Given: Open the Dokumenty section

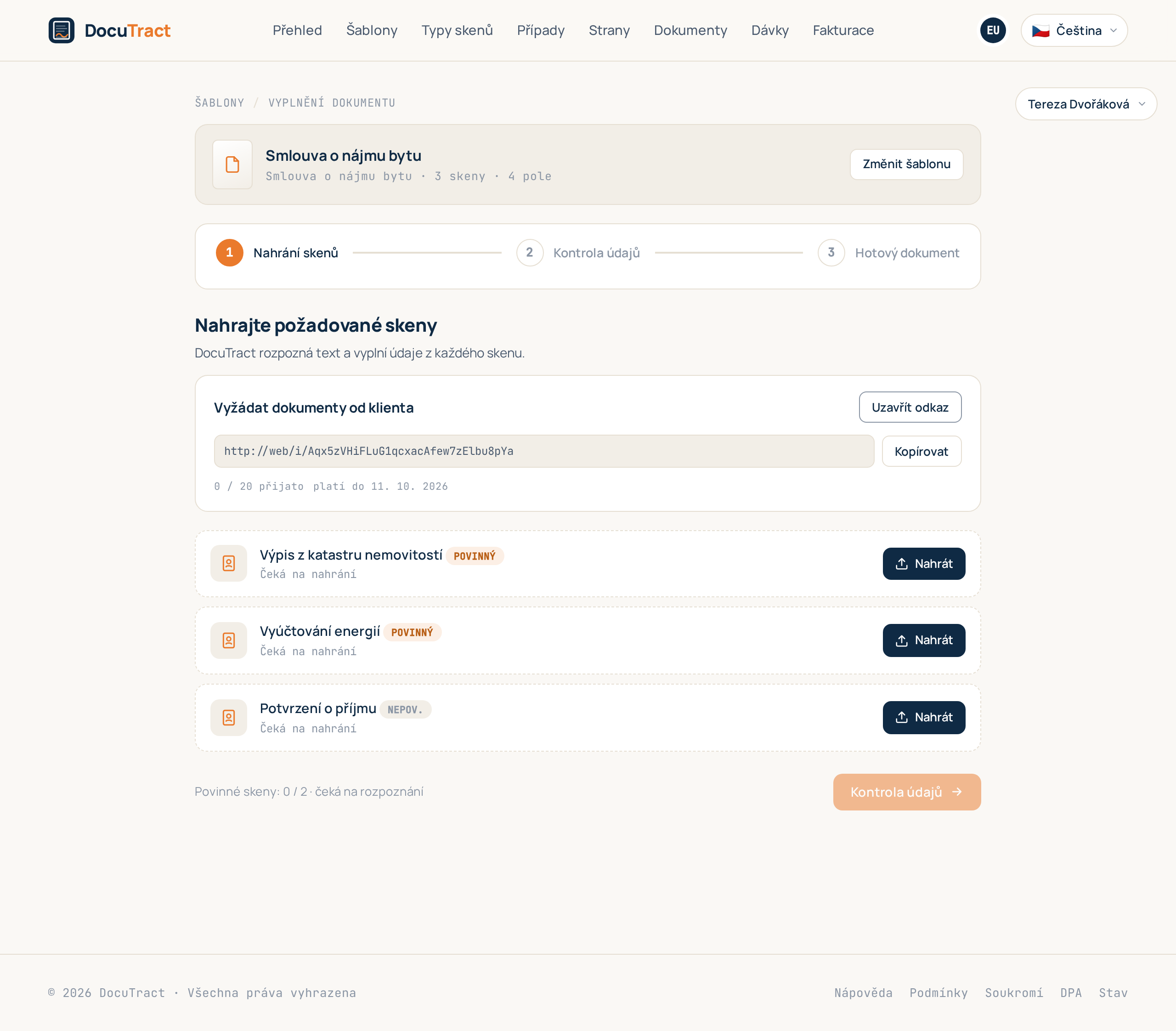Looking at the screenshot, I should (690, 30).
